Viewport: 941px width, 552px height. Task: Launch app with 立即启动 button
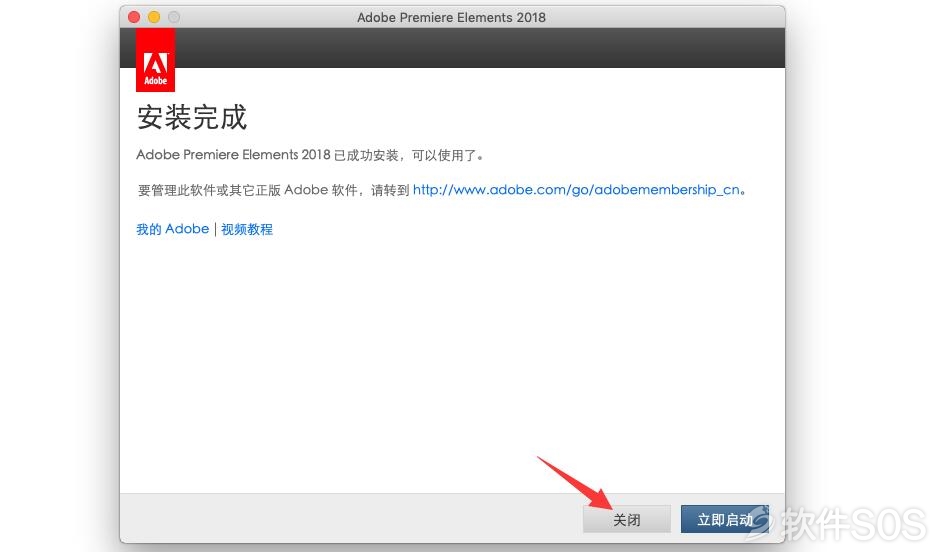point(724,519)
